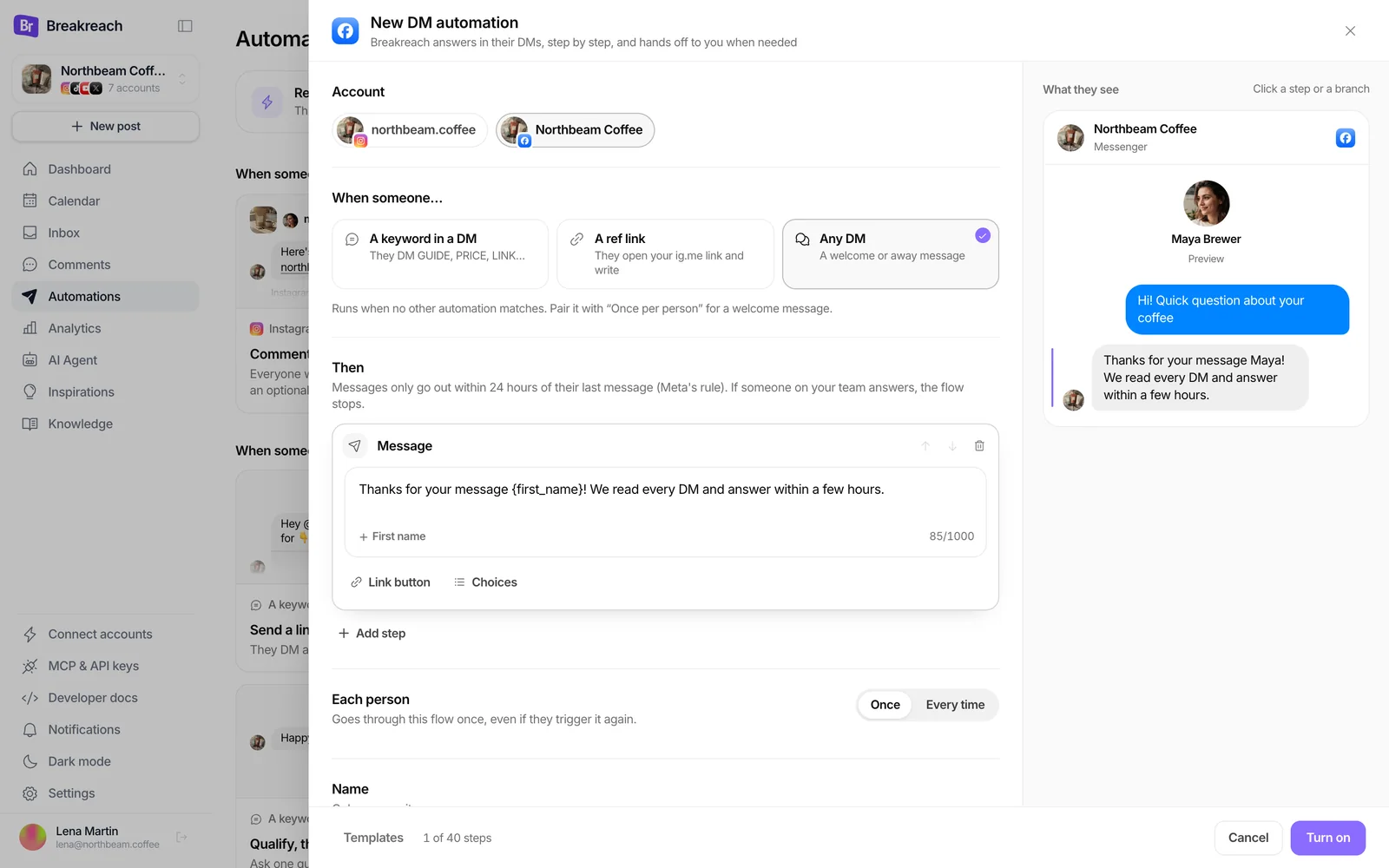Viewport: 1389px width, 868px height.
Task: Open MCP & API keys
Action: point(105,666)
